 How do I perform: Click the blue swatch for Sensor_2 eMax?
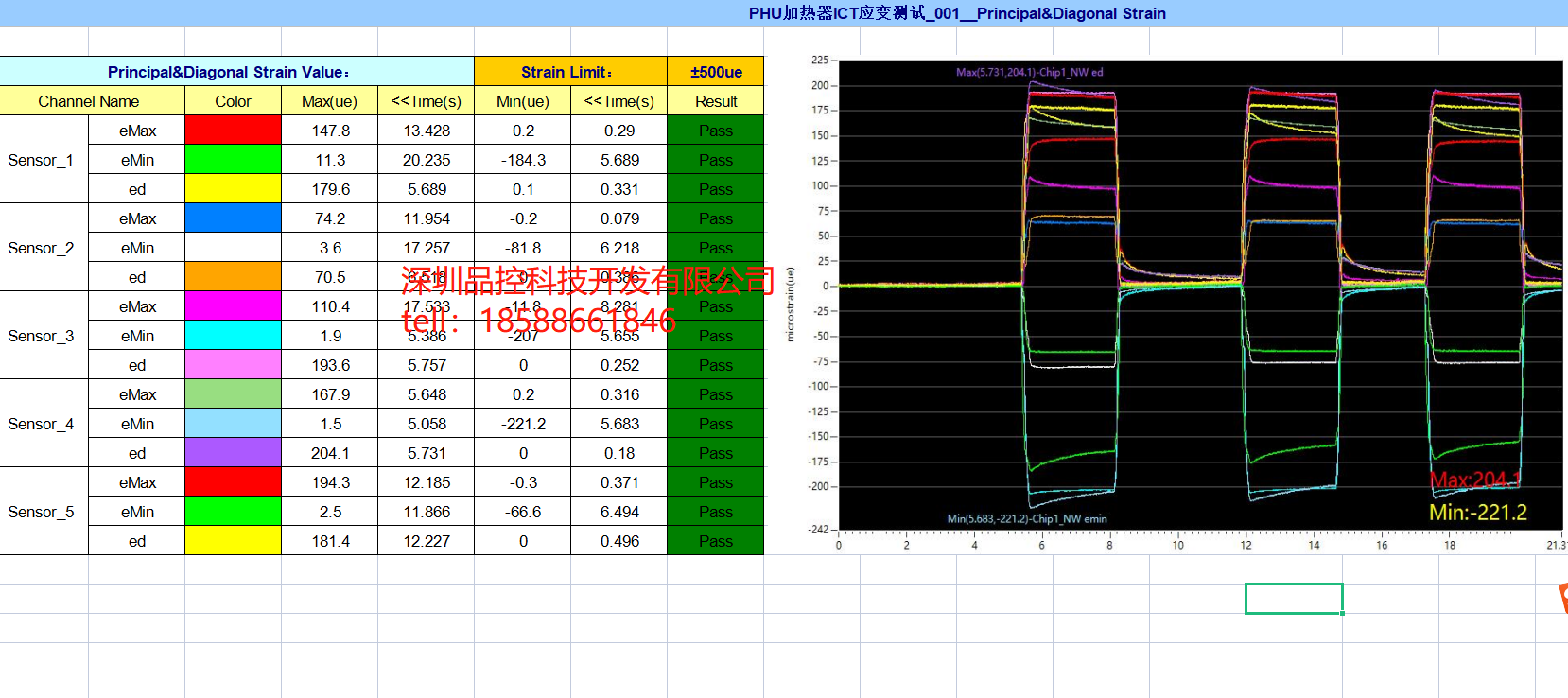pos(233,218)
